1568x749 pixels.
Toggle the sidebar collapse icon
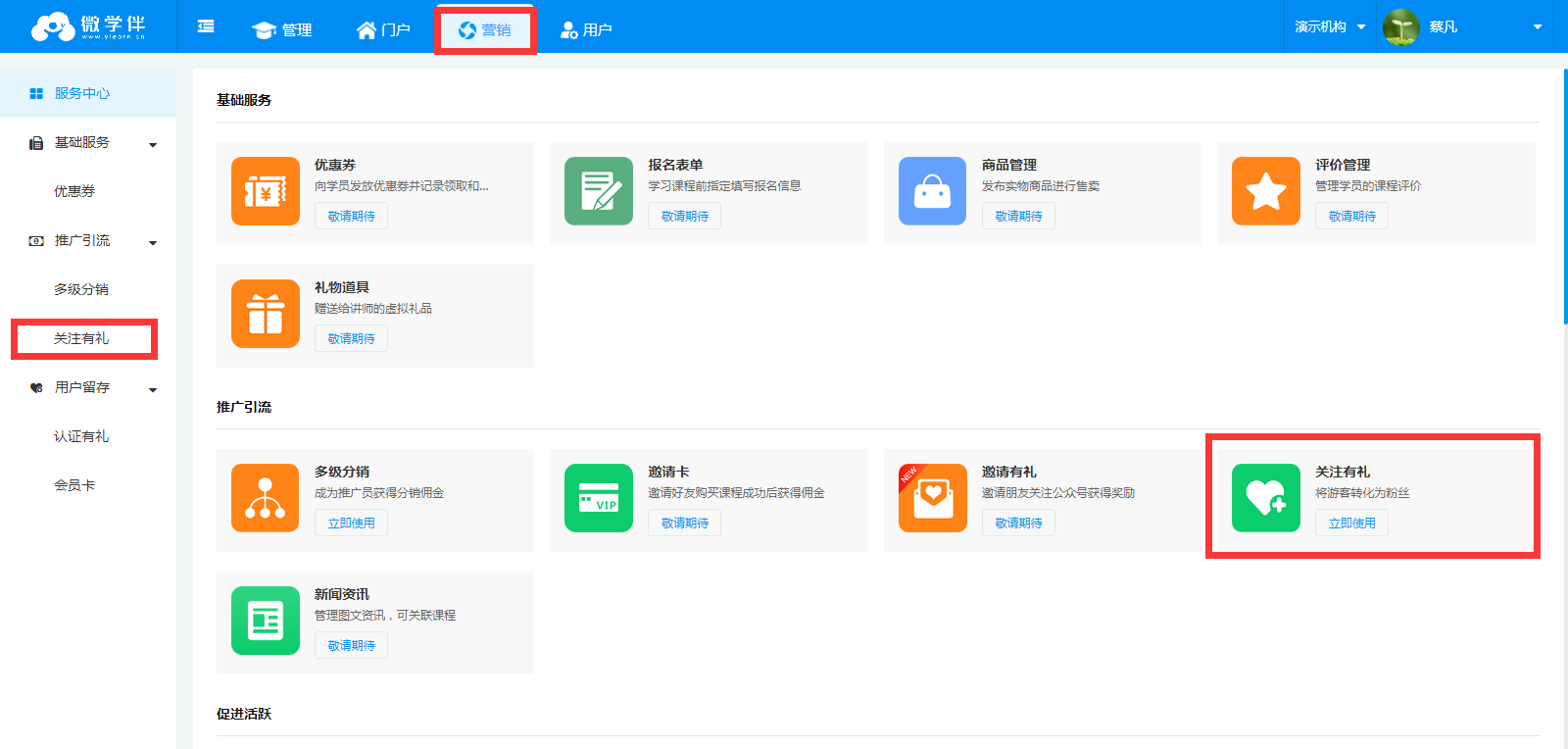pyautogui.click(x=206, y=26)
